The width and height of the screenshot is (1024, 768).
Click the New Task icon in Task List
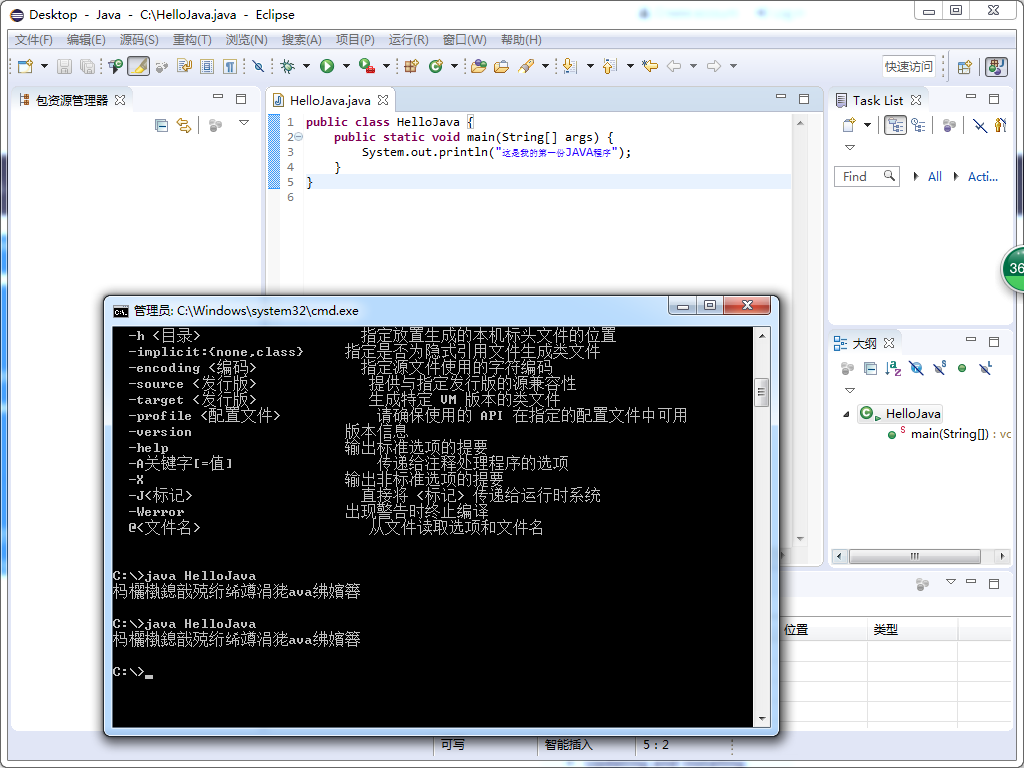[x=848, y=125]
